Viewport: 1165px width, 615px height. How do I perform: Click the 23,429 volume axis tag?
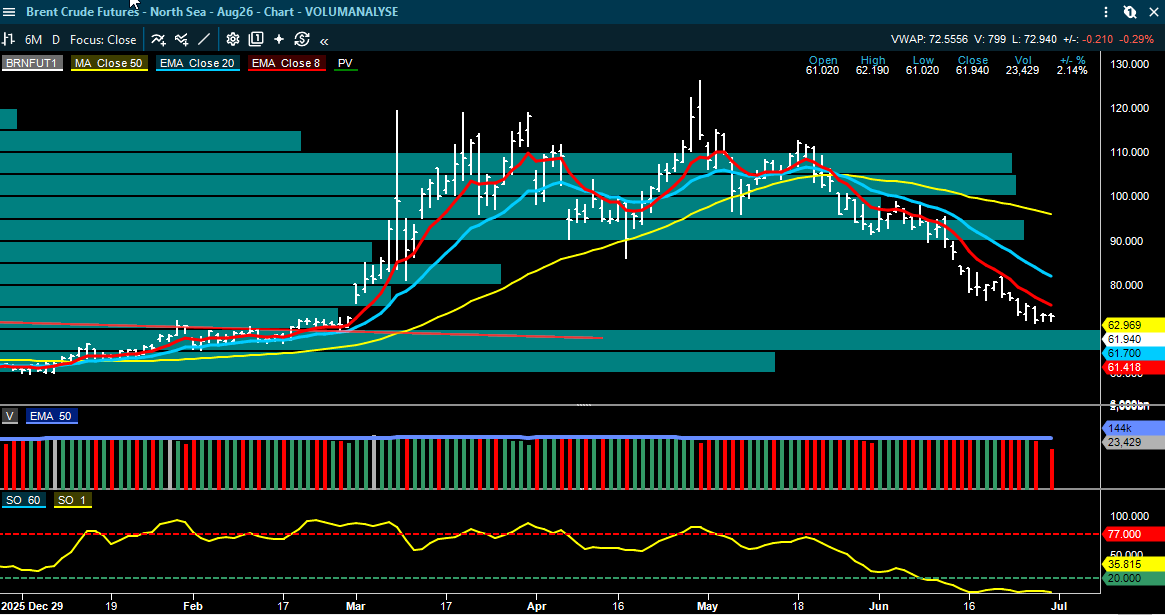tap(1132, 443)
